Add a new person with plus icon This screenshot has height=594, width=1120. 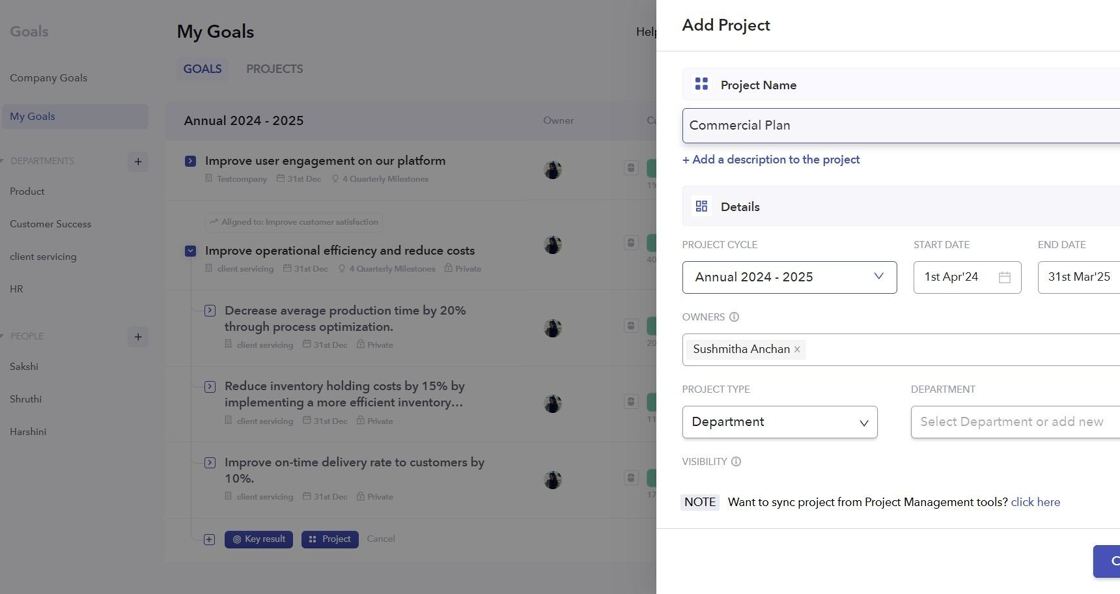(138, 337)
